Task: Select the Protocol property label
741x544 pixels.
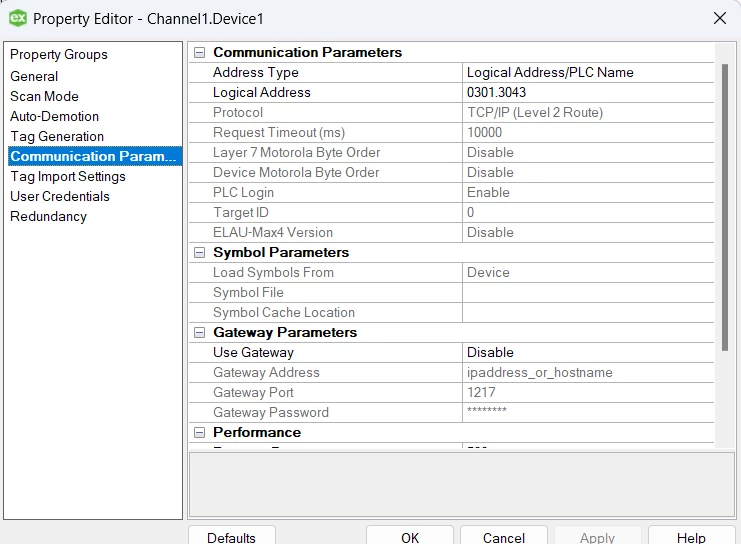Action: (x=238, y=112)
